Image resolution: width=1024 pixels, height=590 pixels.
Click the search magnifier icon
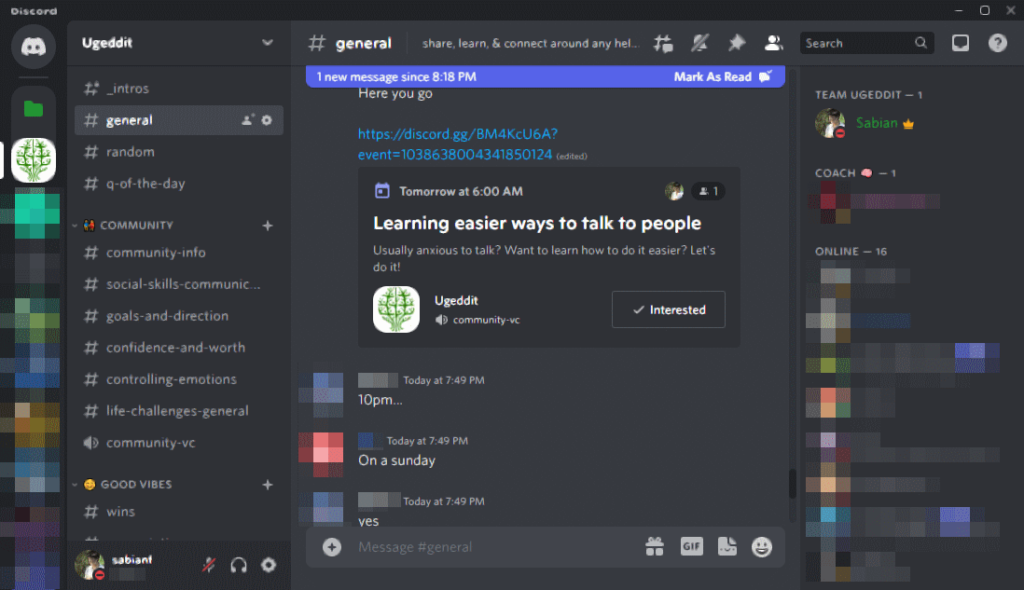pos(921,43)
